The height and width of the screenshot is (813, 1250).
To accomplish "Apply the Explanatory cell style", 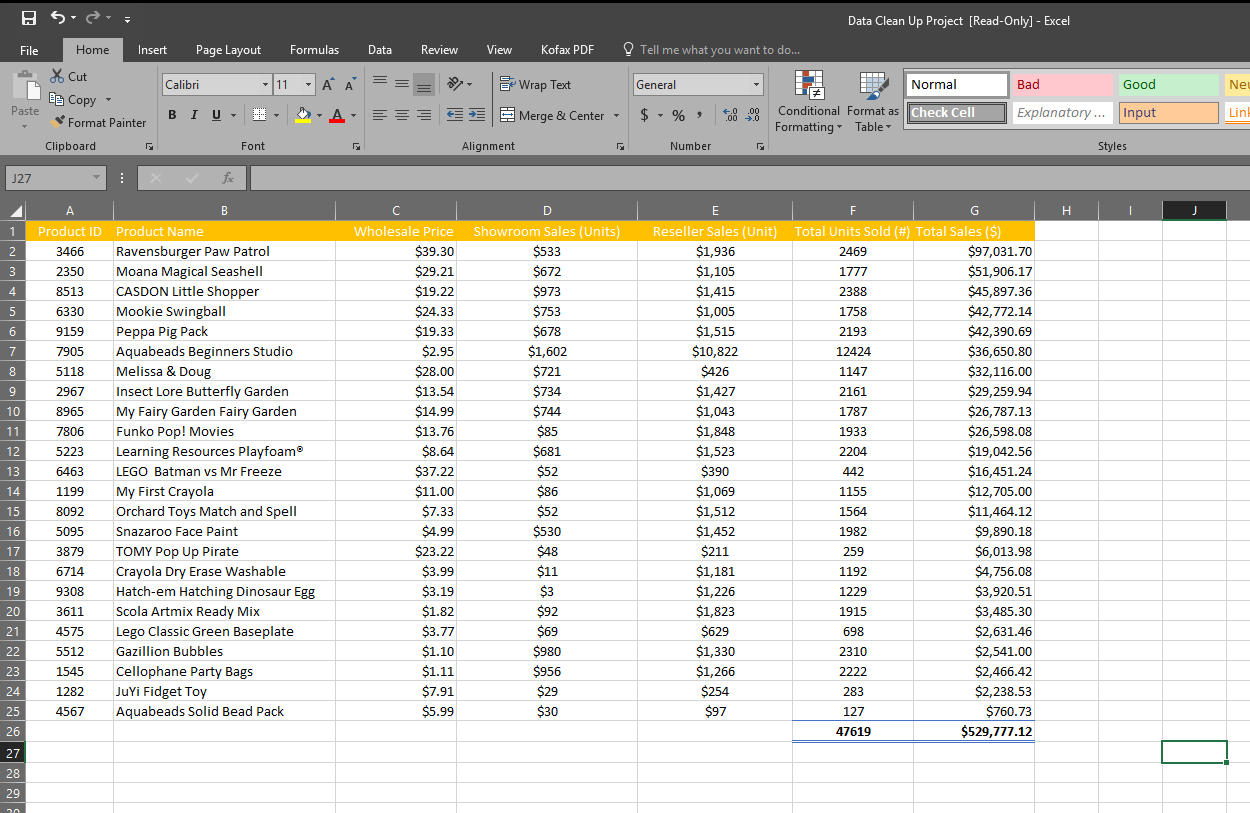I will click(x=1063, y=113).
